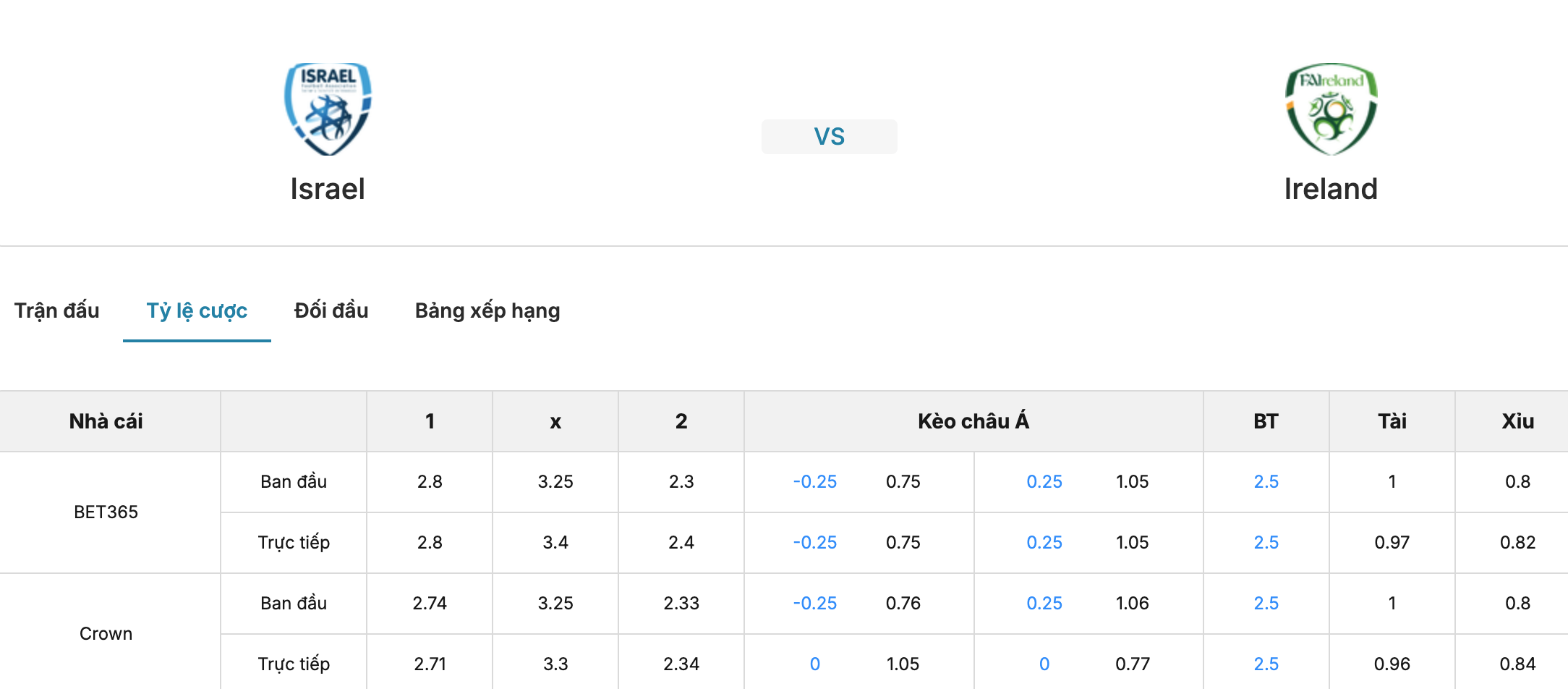Click BET365 Trực tiếp handicap 0.25 value
This screenshot has height=689, width=1568.
1044,543
